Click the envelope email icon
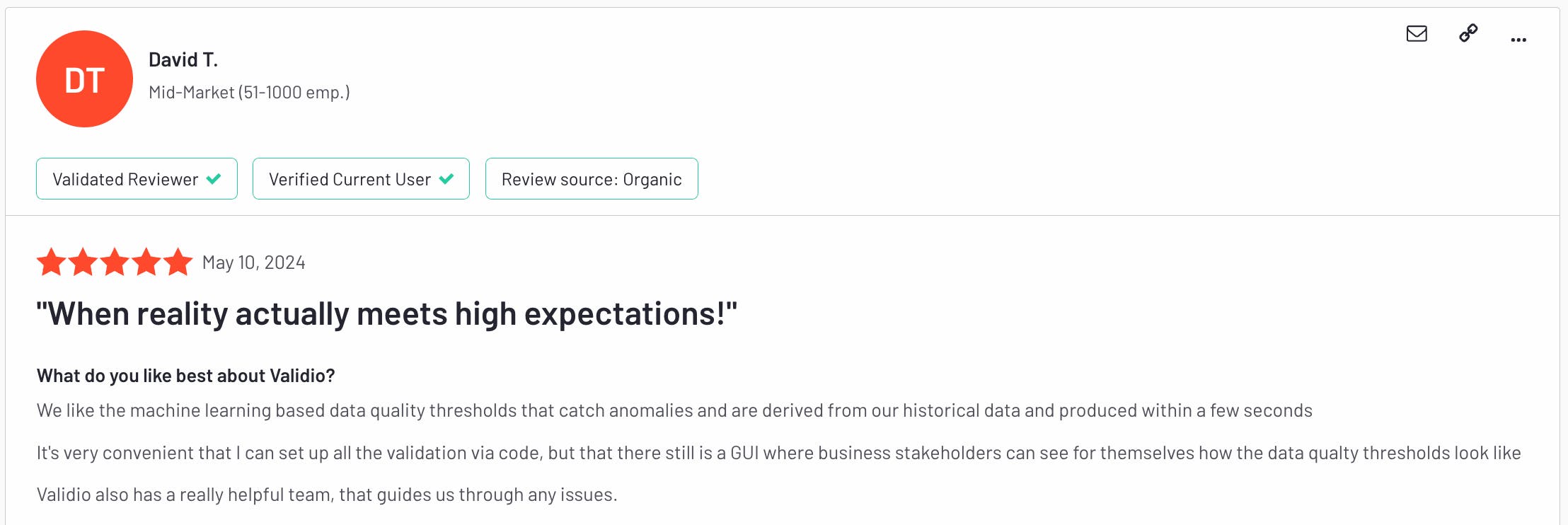 [x=1416, y=33]
